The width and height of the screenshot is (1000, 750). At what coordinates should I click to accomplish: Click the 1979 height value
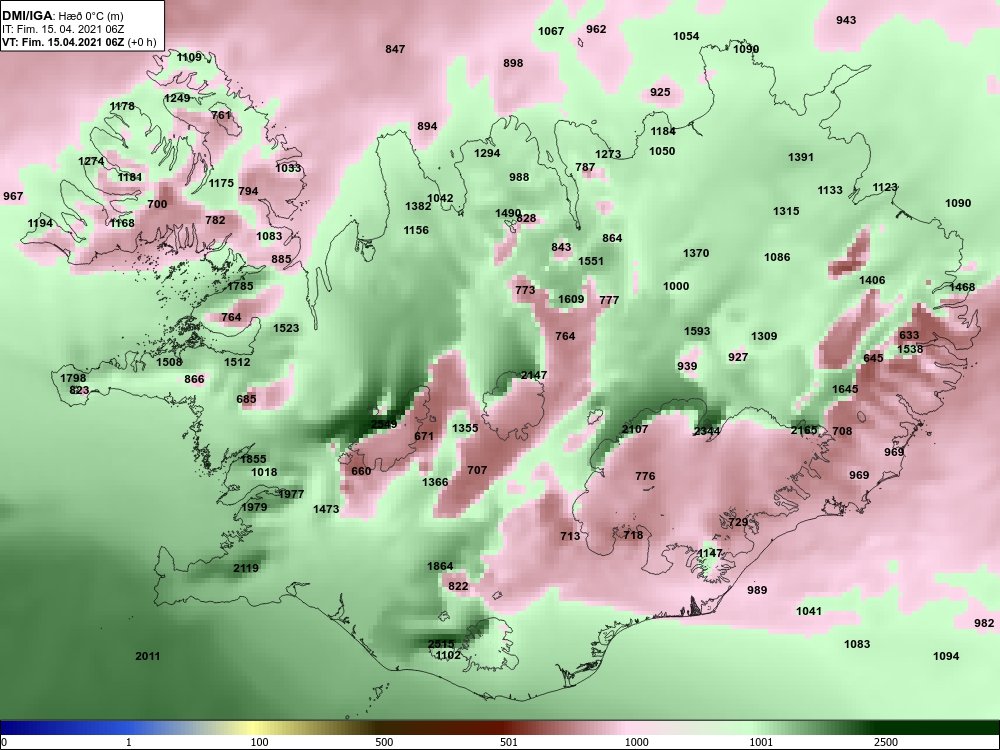pos(254,507)
